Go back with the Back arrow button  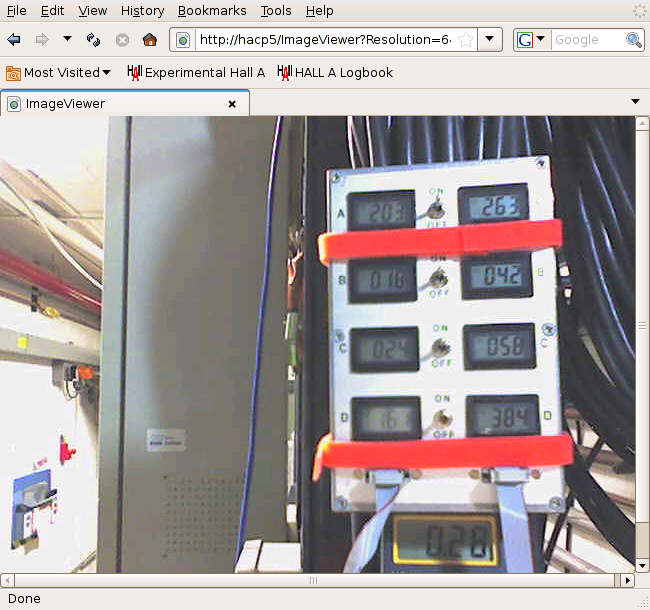coord(14,40)
